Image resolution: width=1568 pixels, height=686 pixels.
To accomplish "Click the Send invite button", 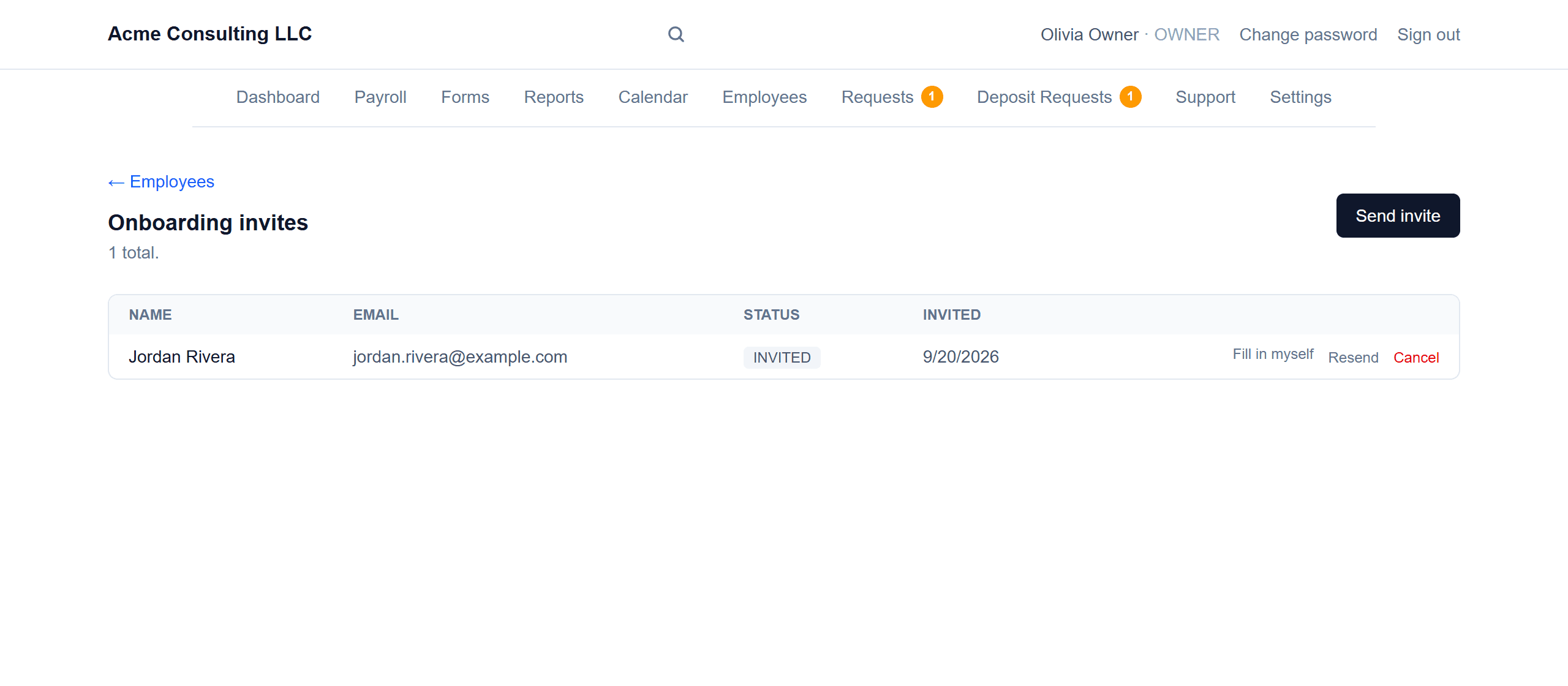I will pos(1398,216).
